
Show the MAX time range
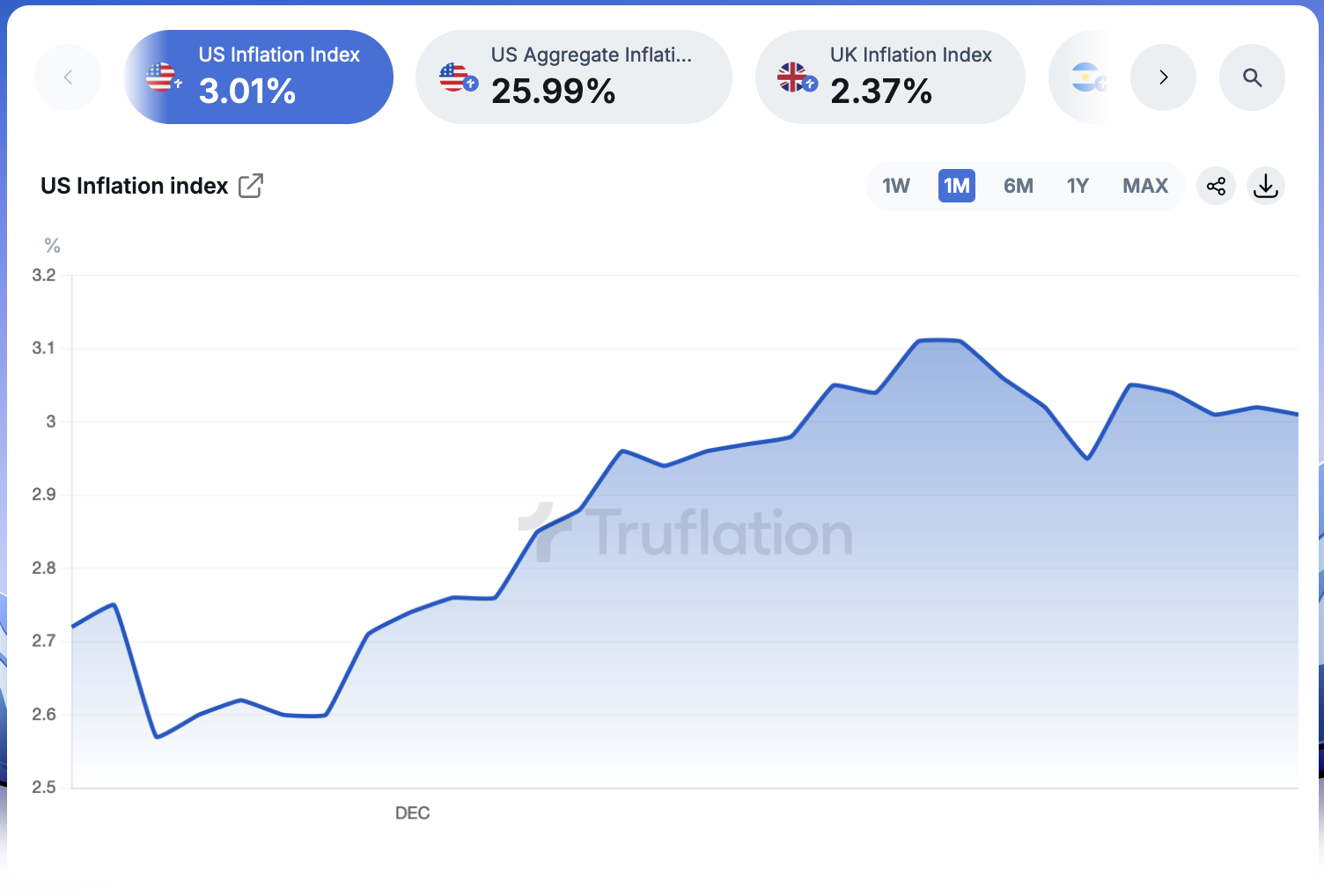click(x=1144, y=186)
